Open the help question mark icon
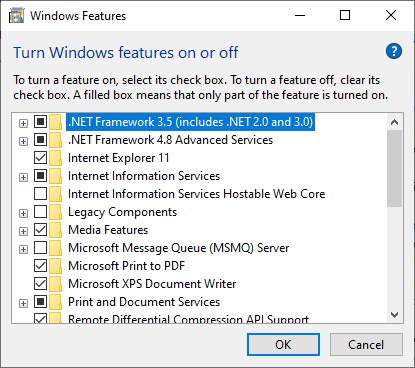415x368 pixels. 394,51
